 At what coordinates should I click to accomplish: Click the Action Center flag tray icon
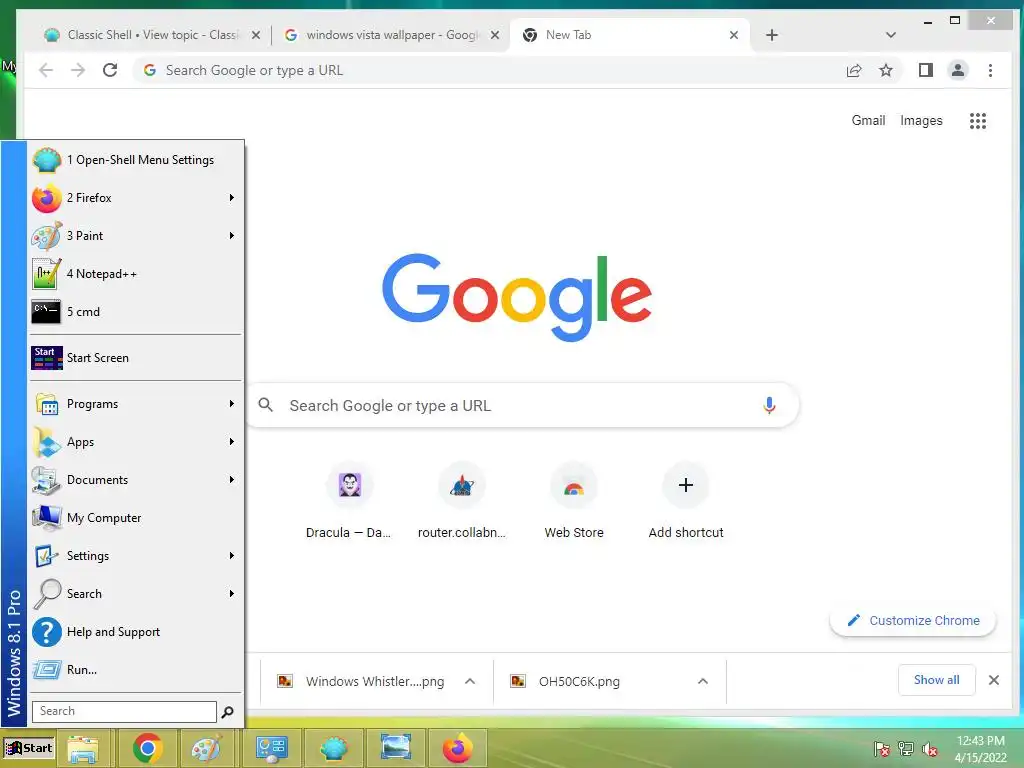pyautogui.click(x=882, y=749)
